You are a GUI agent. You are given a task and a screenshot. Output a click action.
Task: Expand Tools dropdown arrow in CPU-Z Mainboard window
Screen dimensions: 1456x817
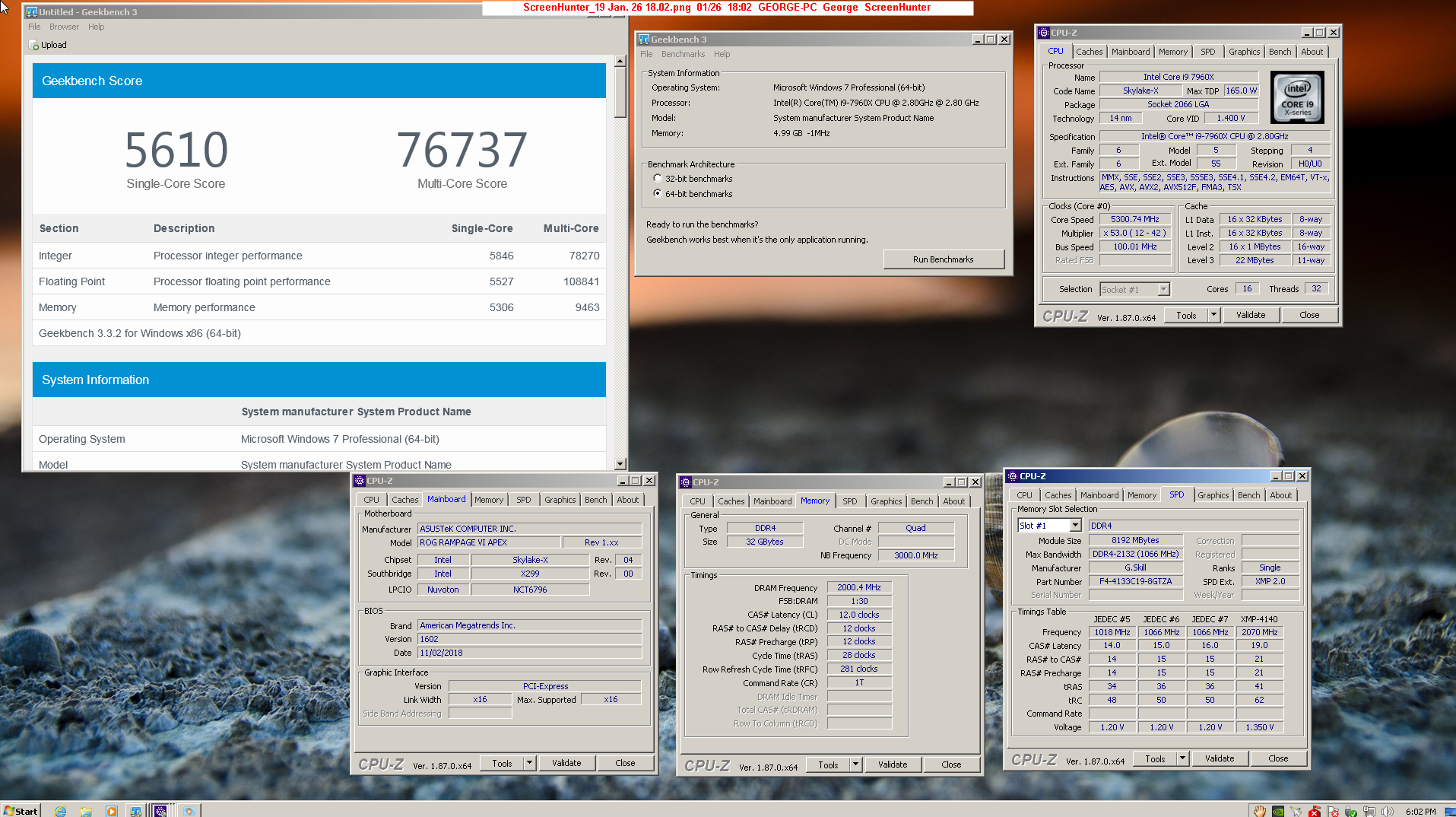pos(529,763)
